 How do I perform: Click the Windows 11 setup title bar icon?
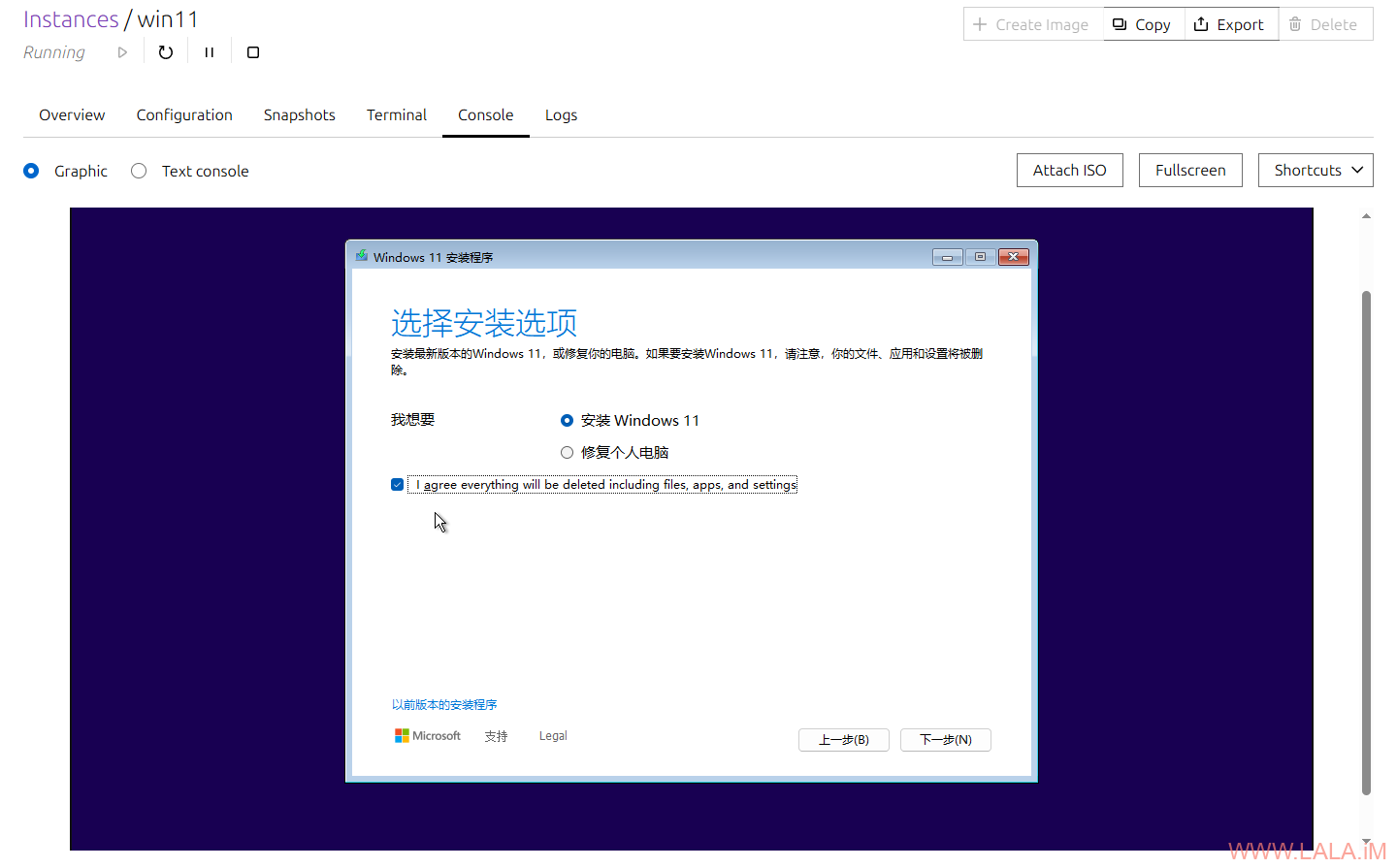362,257
